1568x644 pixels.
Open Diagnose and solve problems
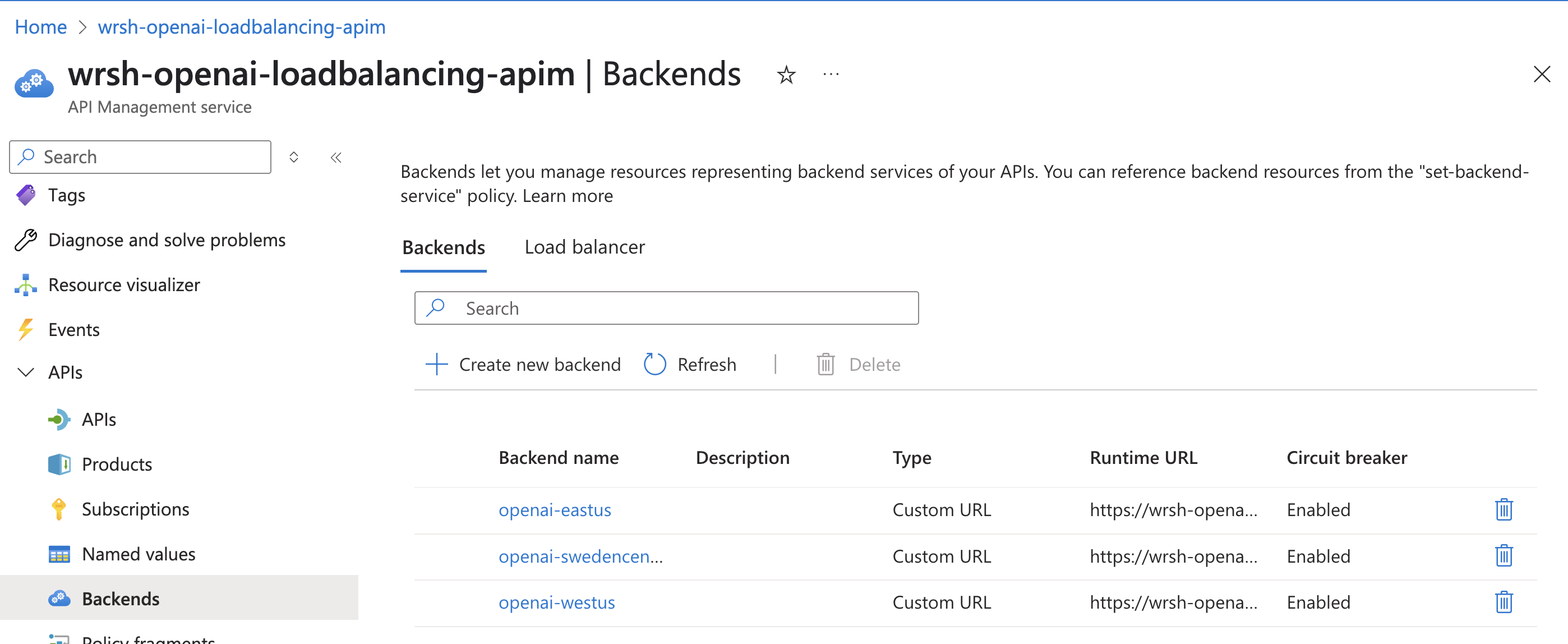pyautogui.click(x=167, y=241)
